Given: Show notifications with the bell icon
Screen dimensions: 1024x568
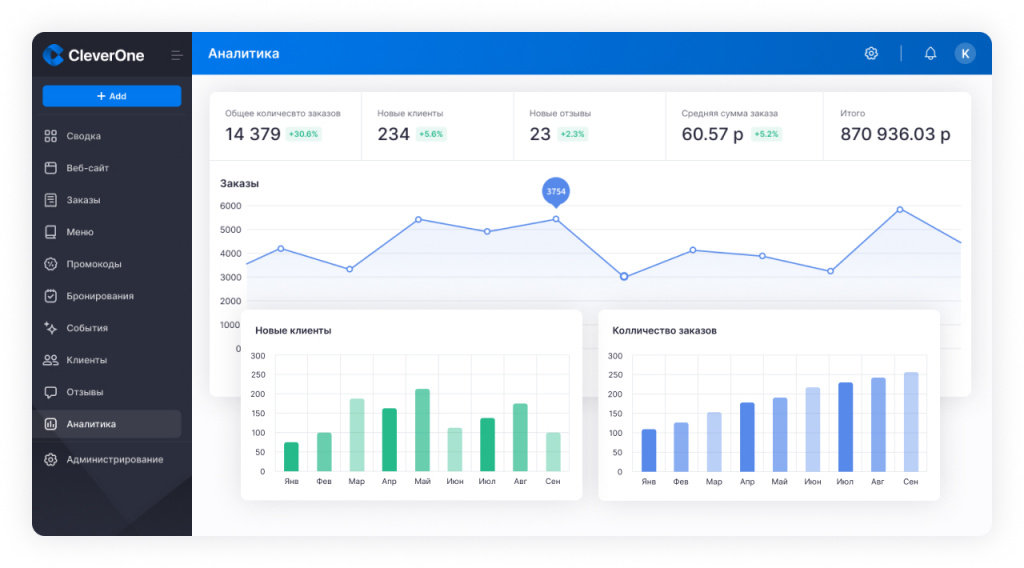Looking at the screenshot, I should coord(930,54).
